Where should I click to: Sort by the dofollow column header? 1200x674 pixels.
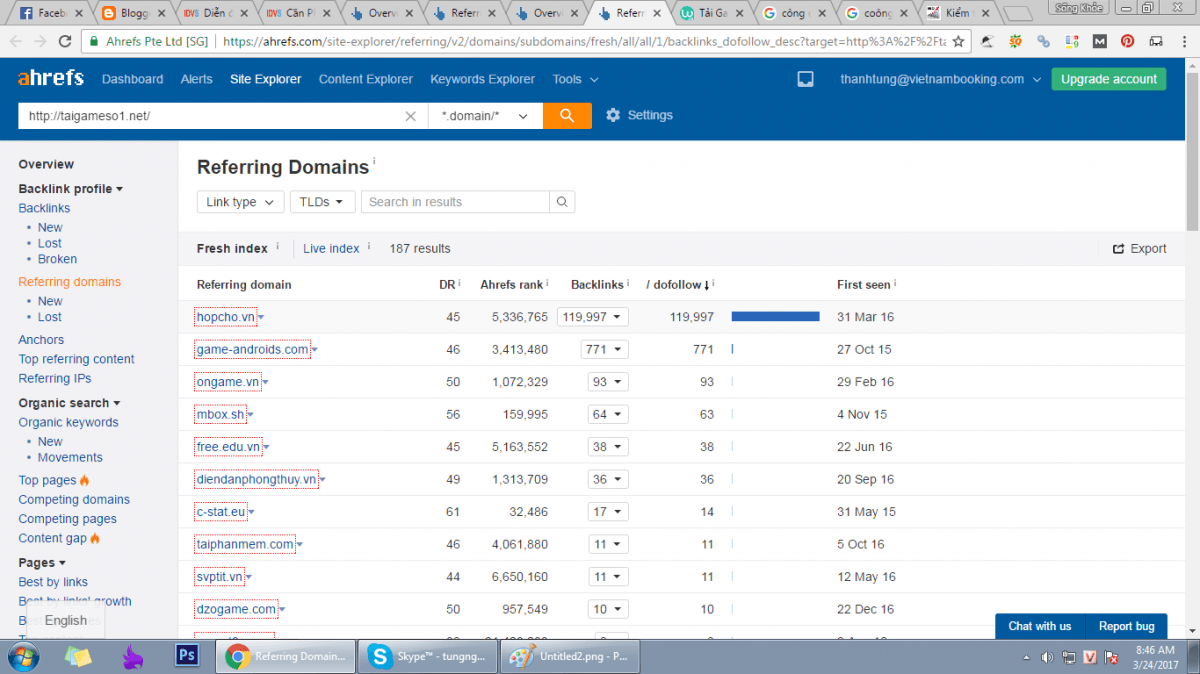pyautogui.click(x=680, y=284)
